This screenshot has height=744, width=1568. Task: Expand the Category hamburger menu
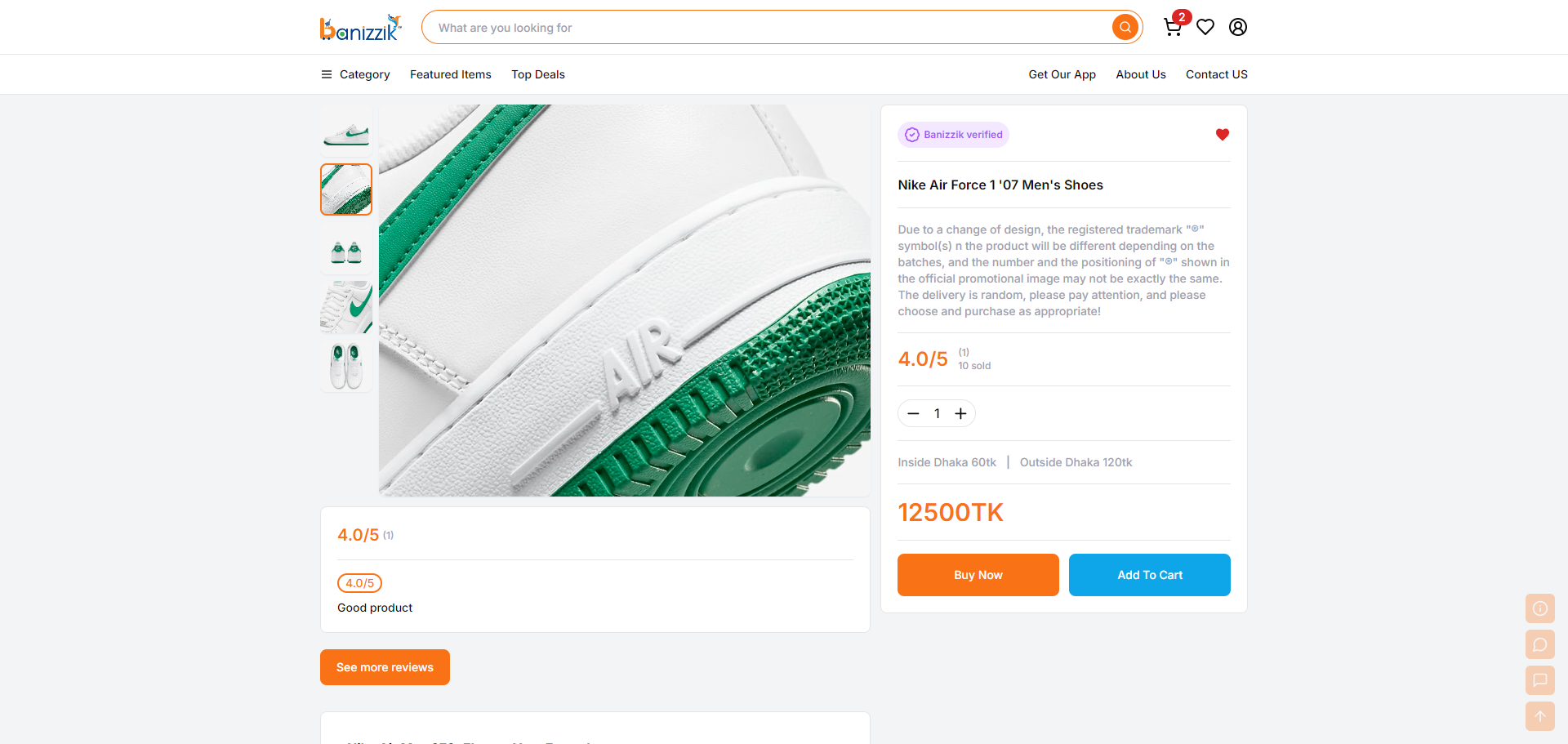coord(355,74)
